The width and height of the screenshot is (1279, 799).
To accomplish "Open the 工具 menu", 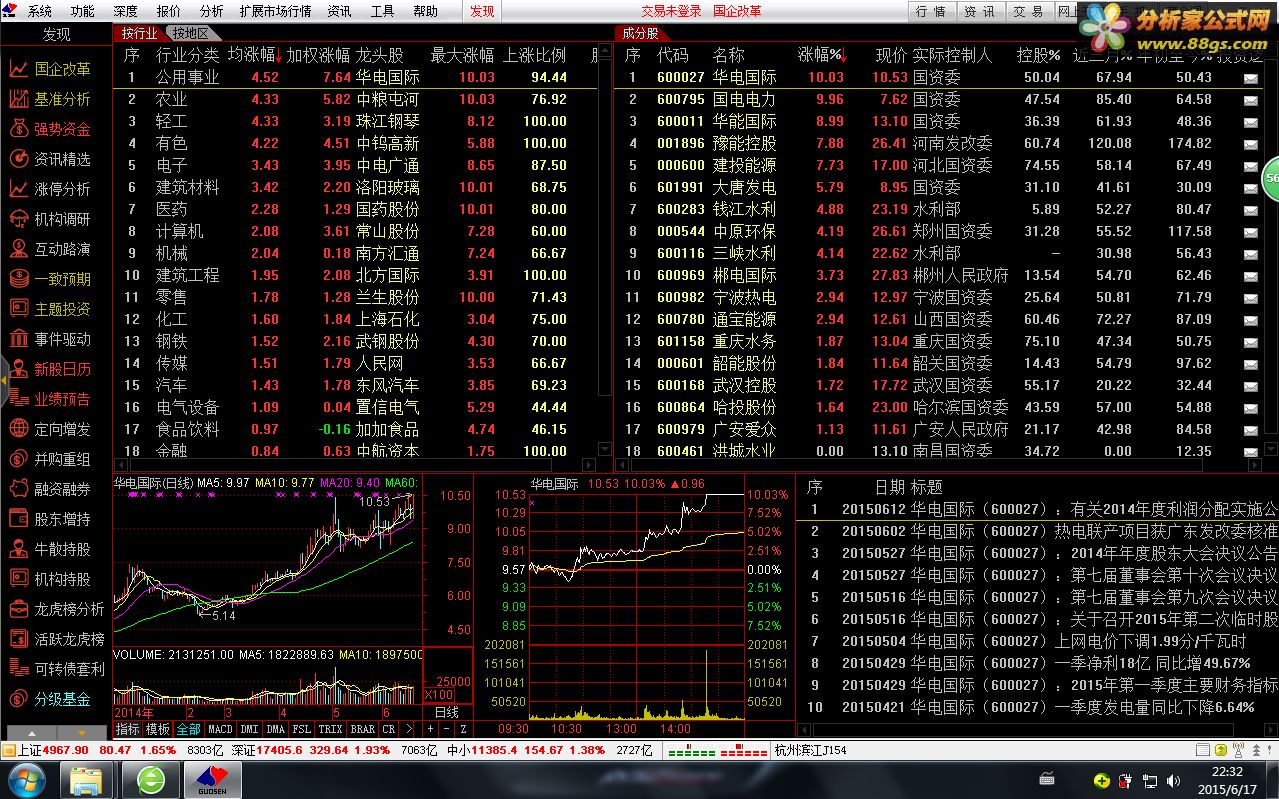I will pos(382,11).
